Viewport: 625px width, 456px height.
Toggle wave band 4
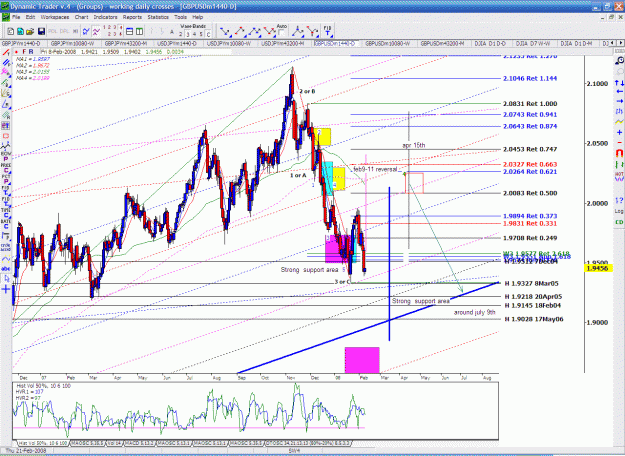[x=194, y=35]
